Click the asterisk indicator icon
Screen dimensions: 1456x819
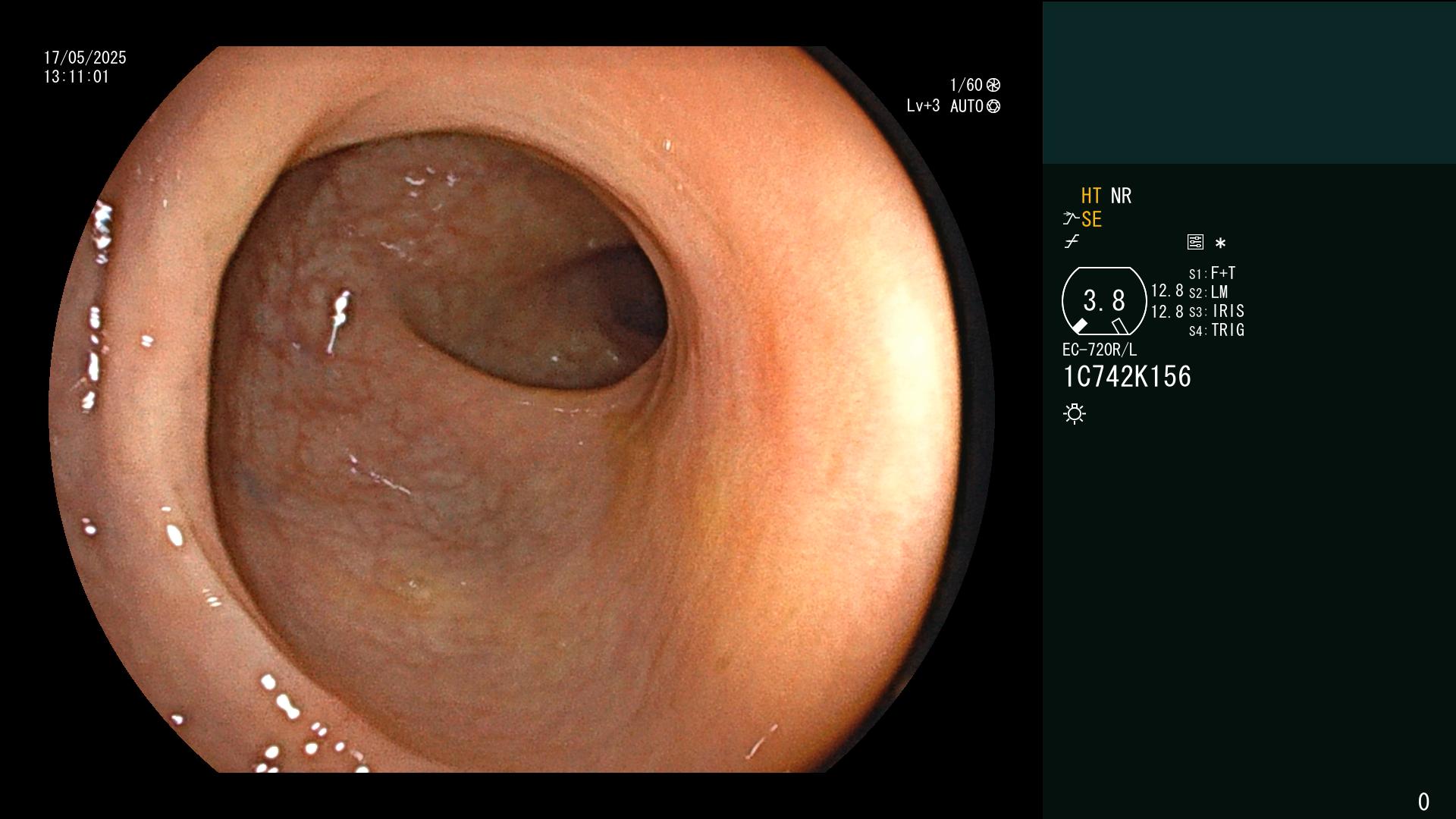1220,243
